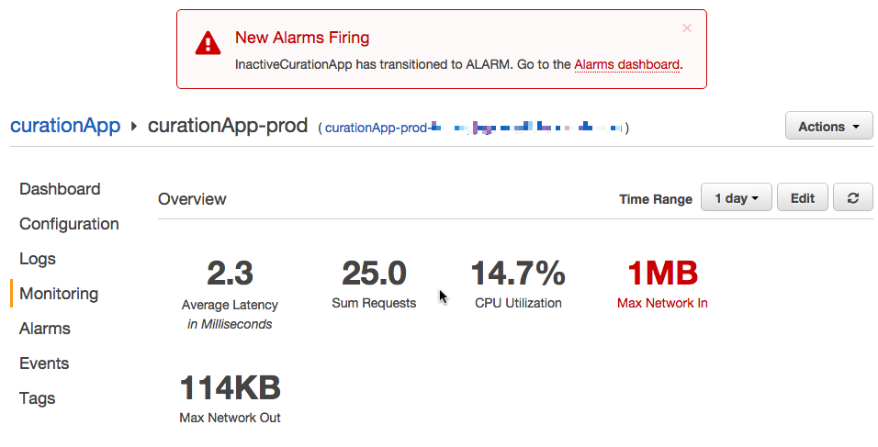Screen dimensions: 878x447
Task: Go to curationApp application breadcrumb
Action: (x=65, y=126)
